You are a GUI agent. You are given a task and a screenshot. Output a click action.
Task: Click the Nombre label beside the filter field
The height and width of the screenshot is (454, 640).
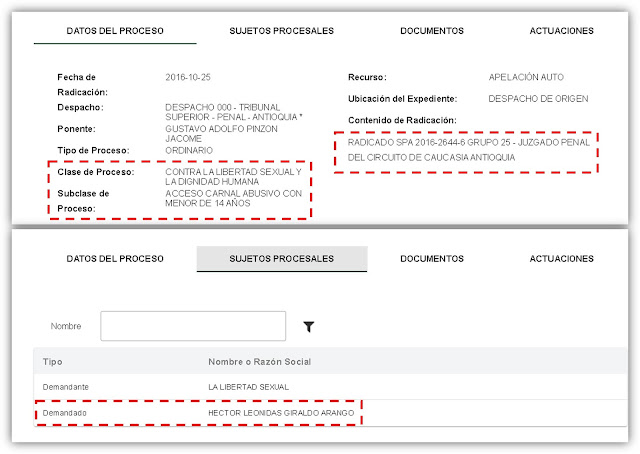[66, 326]
